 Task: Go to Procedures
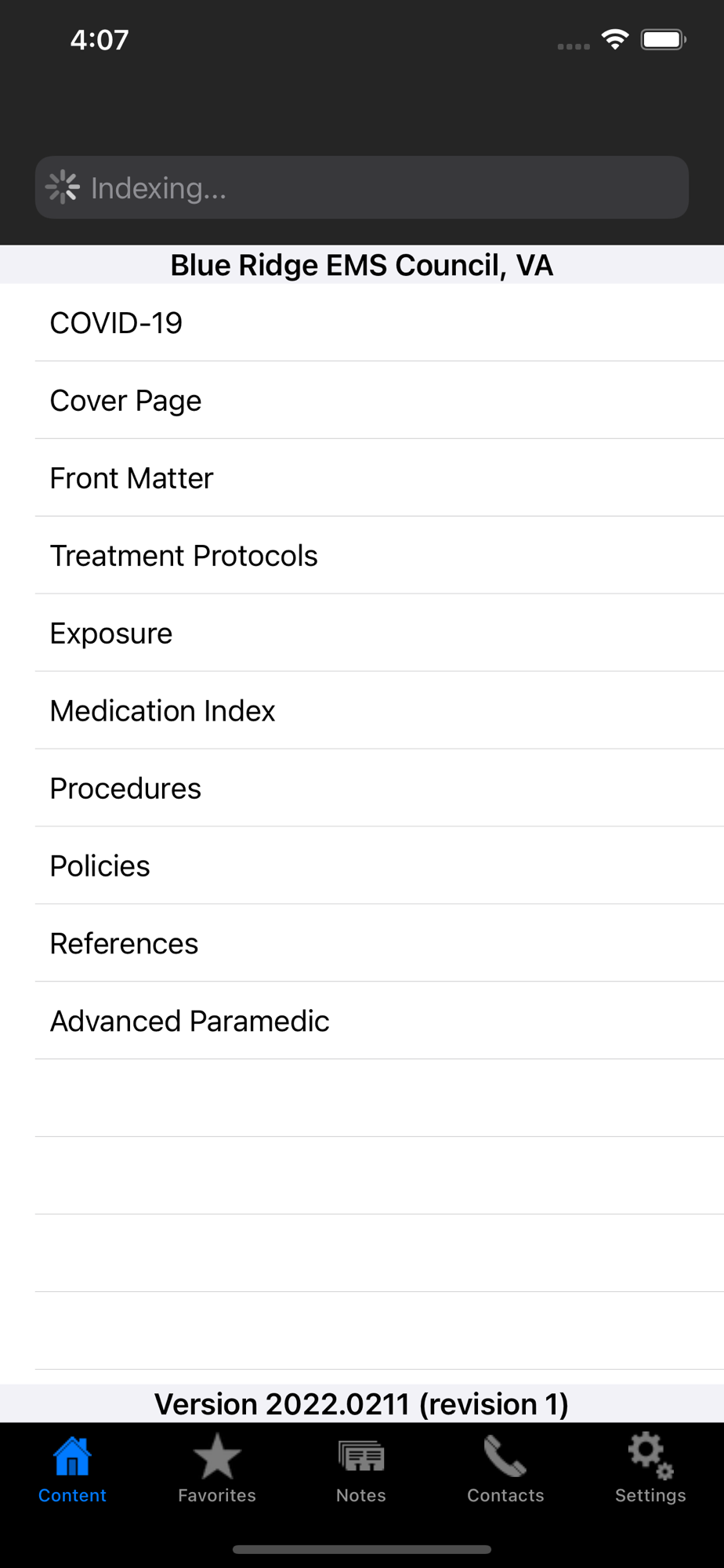tap(125, 789)
